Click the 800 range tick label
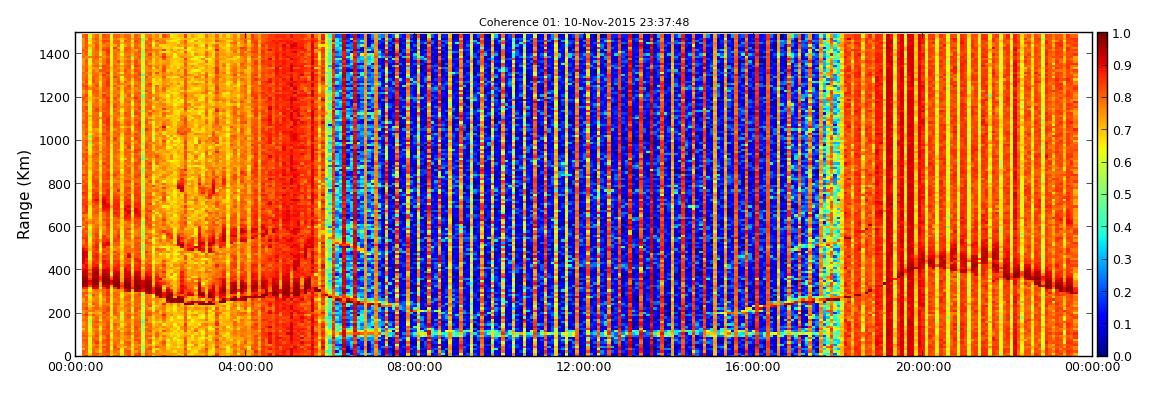The width and height of the screenshot is (1150, 407). point(59,184)
